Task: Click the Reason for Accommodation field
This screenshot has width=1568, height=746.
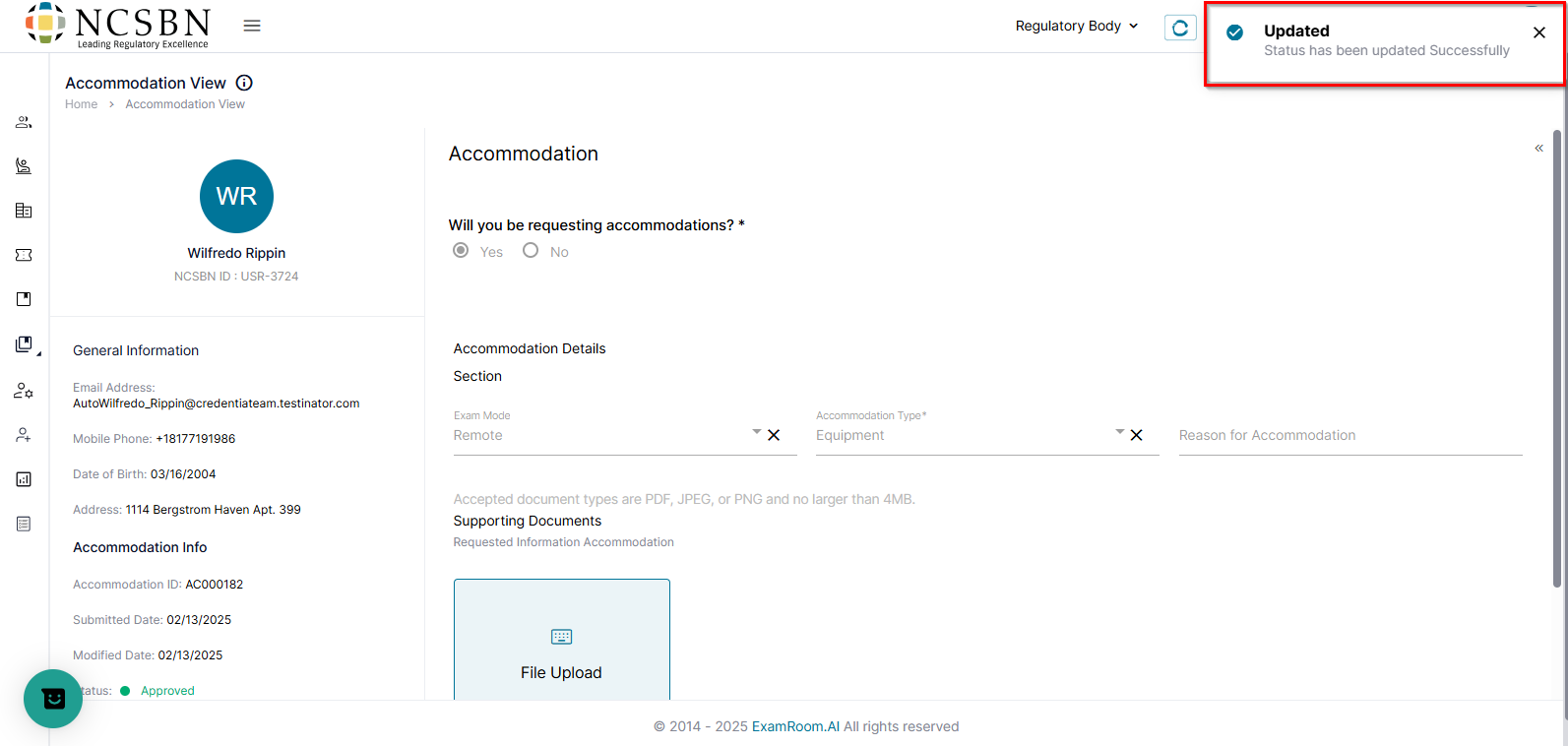Action: pyautogui.click(x=1349, y=435)
